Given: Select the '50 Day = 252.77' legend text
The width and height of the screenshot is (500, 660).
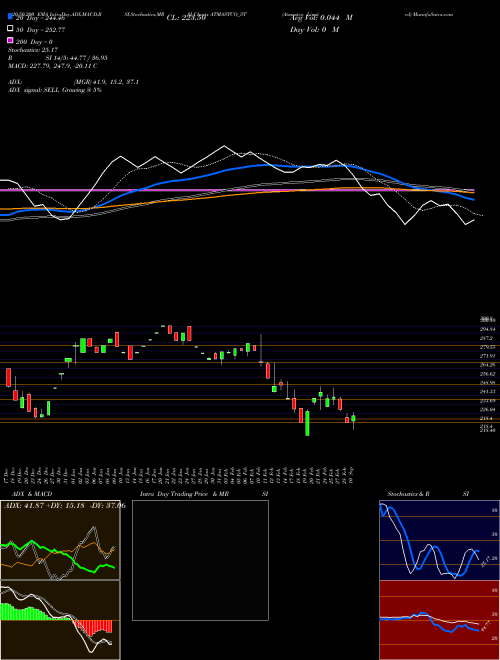Looking at the screenshot, I should tap(41, 30).
